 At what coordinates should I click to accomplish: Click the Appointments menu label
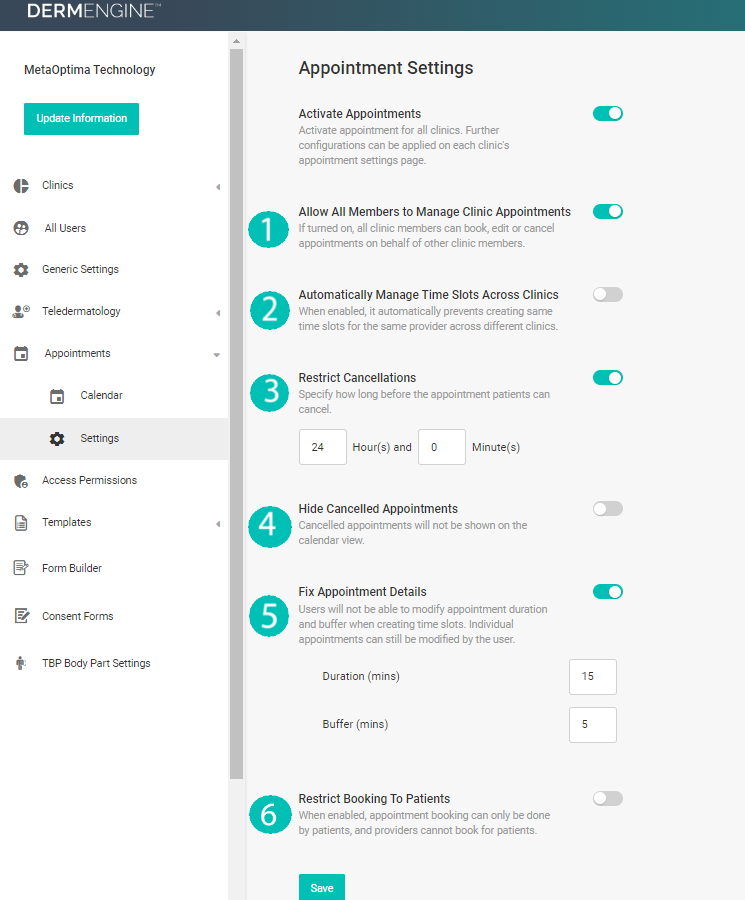tap(77, 354)
